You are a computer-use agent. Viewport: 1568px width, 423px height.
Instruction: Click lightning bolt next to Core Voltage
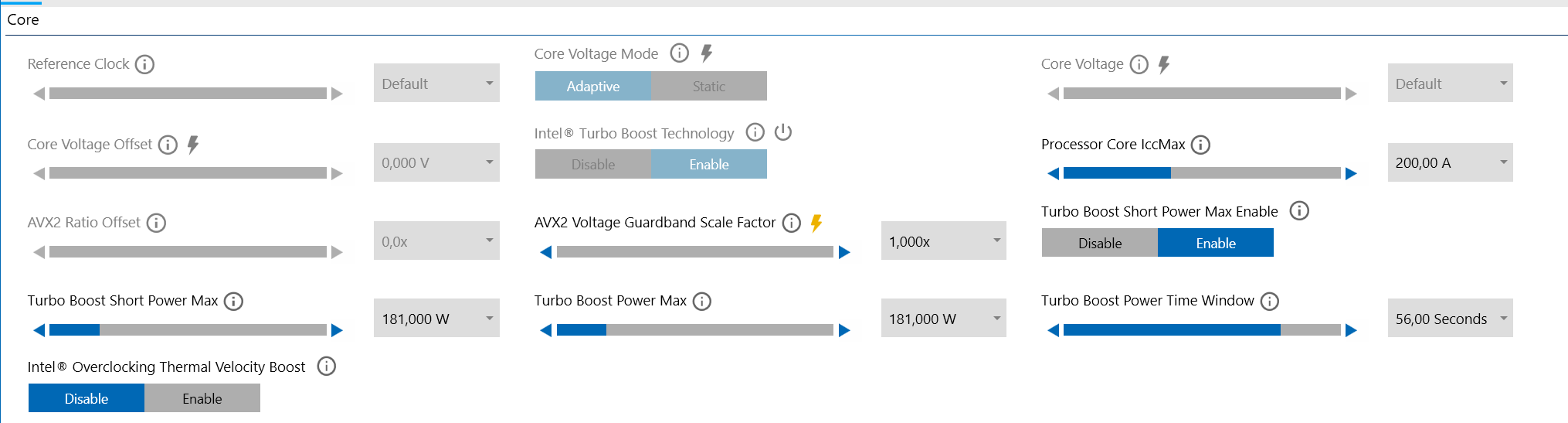[1164, 64]
